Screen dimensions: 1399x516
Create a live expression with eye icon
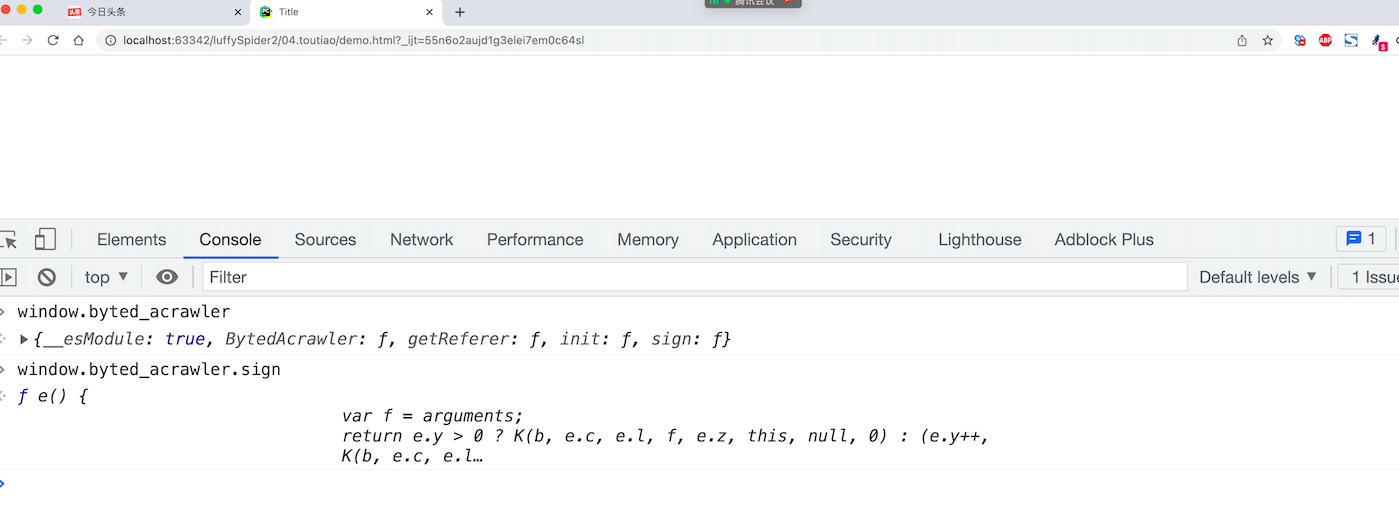point(167,277)
